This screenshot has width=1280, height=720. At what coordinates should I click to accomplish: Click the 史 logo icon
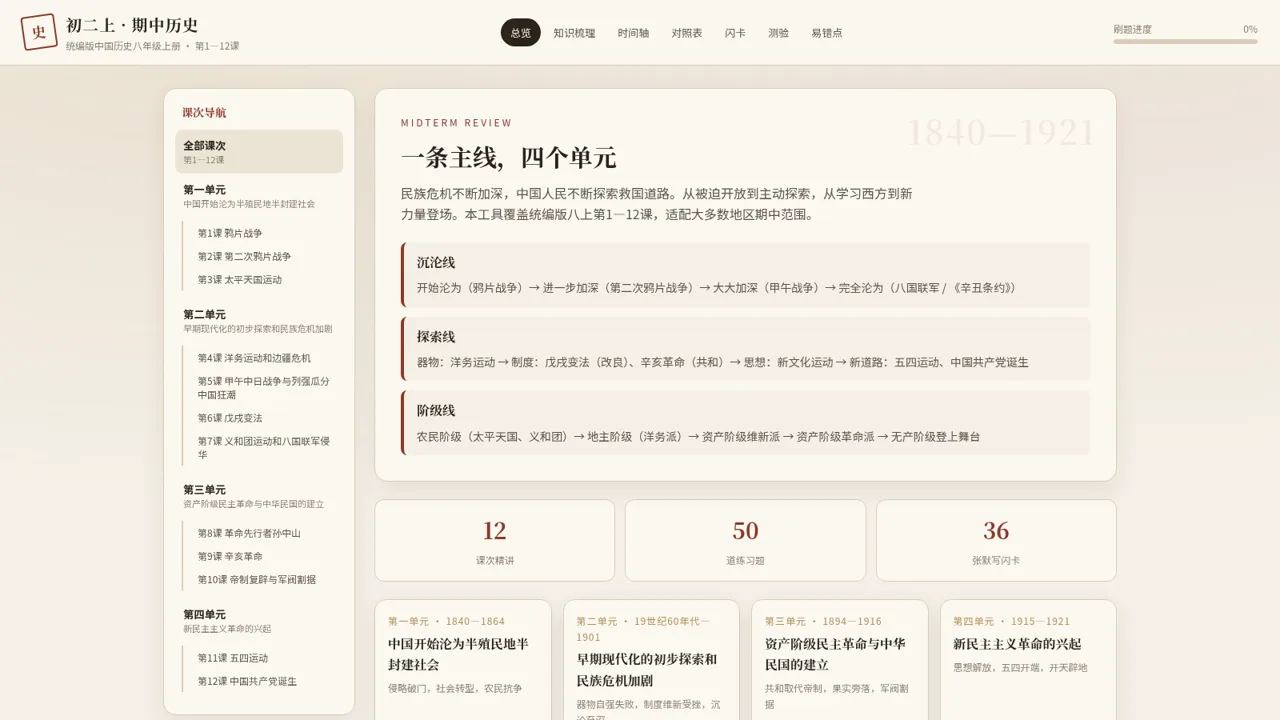[x=39, y=32]
